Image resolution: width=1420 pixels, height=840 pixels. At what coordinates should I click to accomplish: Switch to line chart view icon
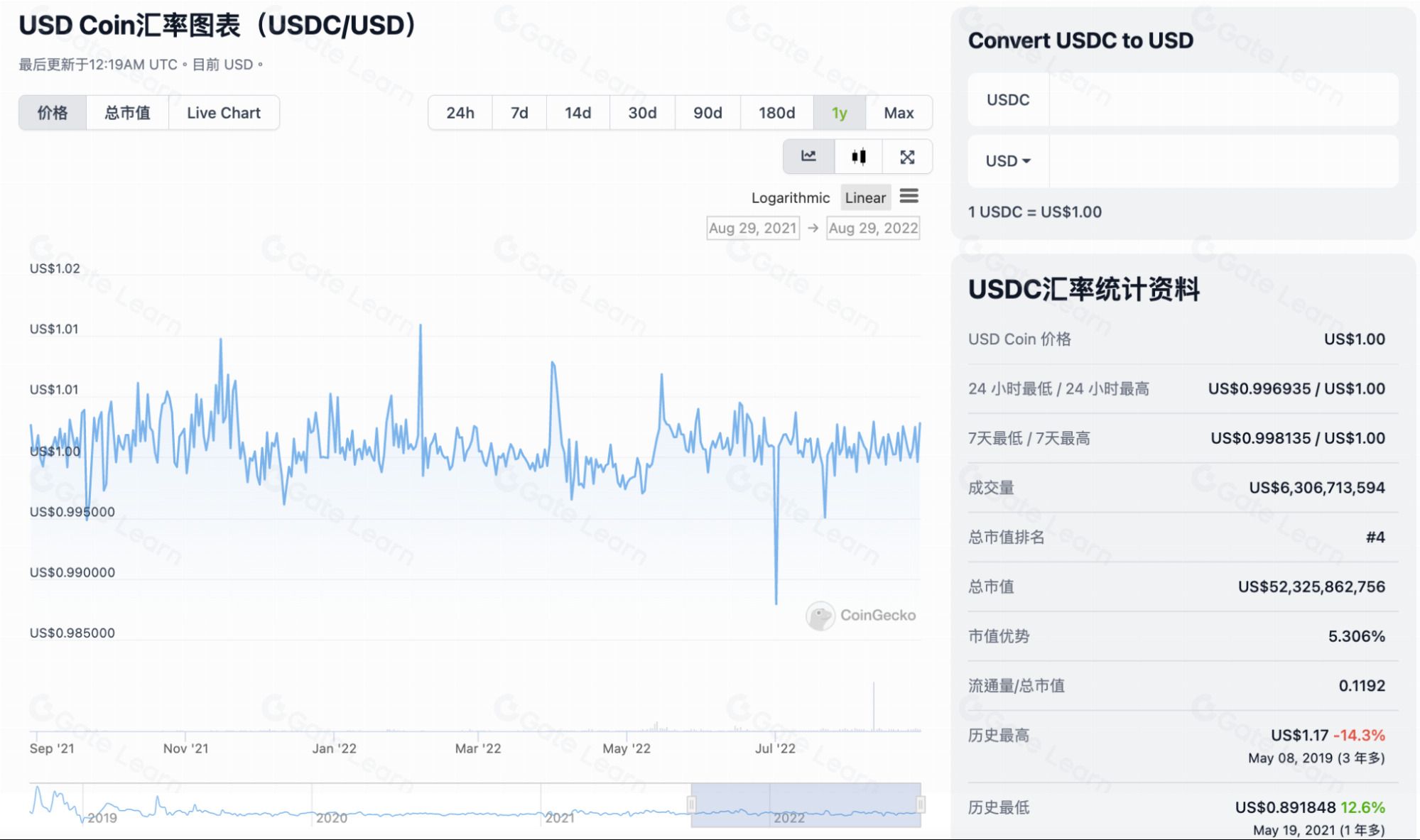tap(808, 157)
